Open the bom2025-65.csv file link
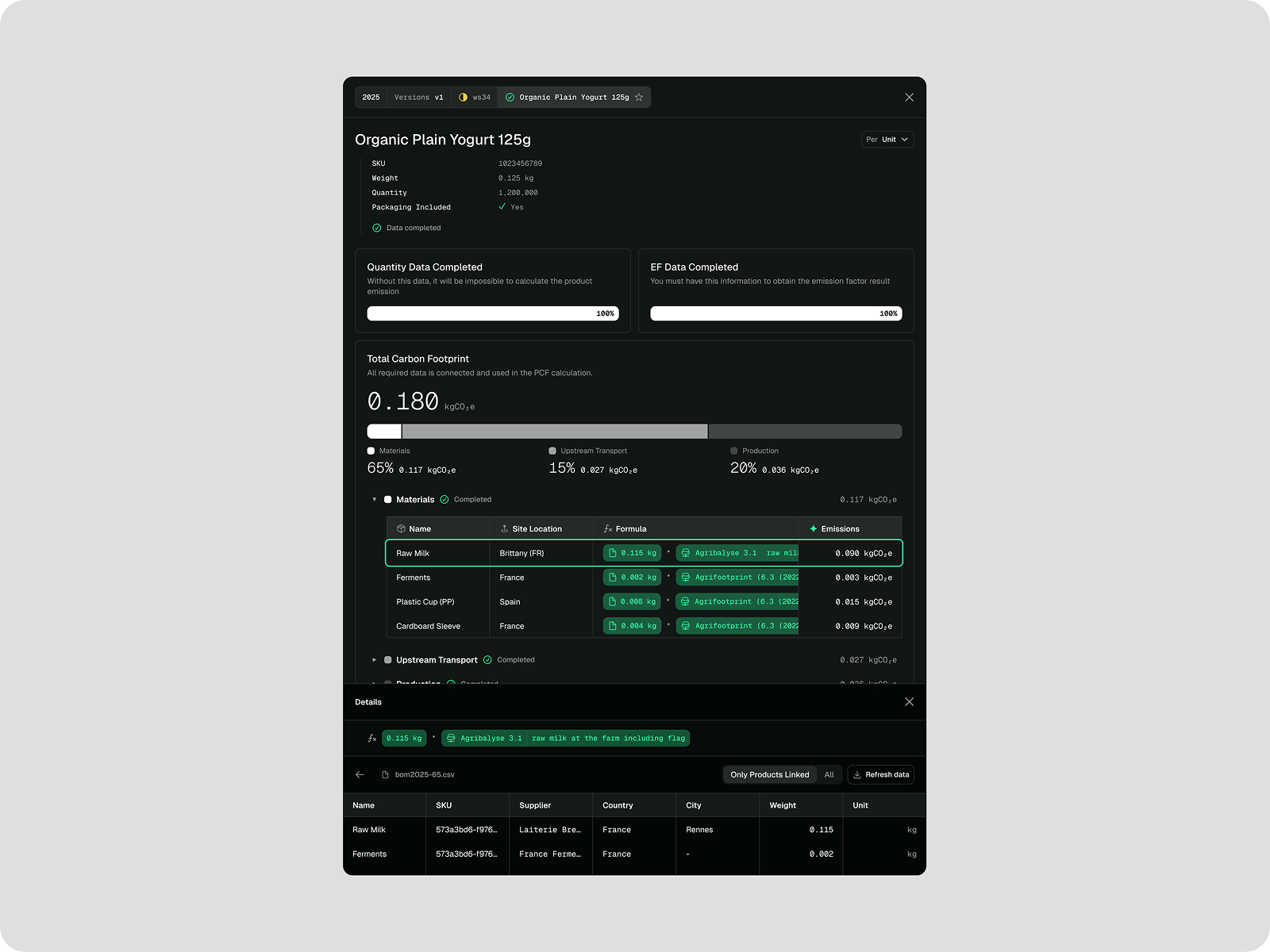Screen dimensions: 1270x952 pyautogui.click(x=424, y=775)
